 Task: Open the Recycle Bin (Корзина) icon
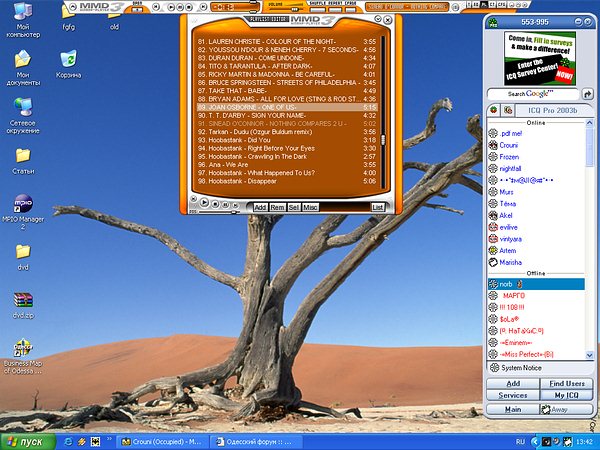tap(69, 60)
